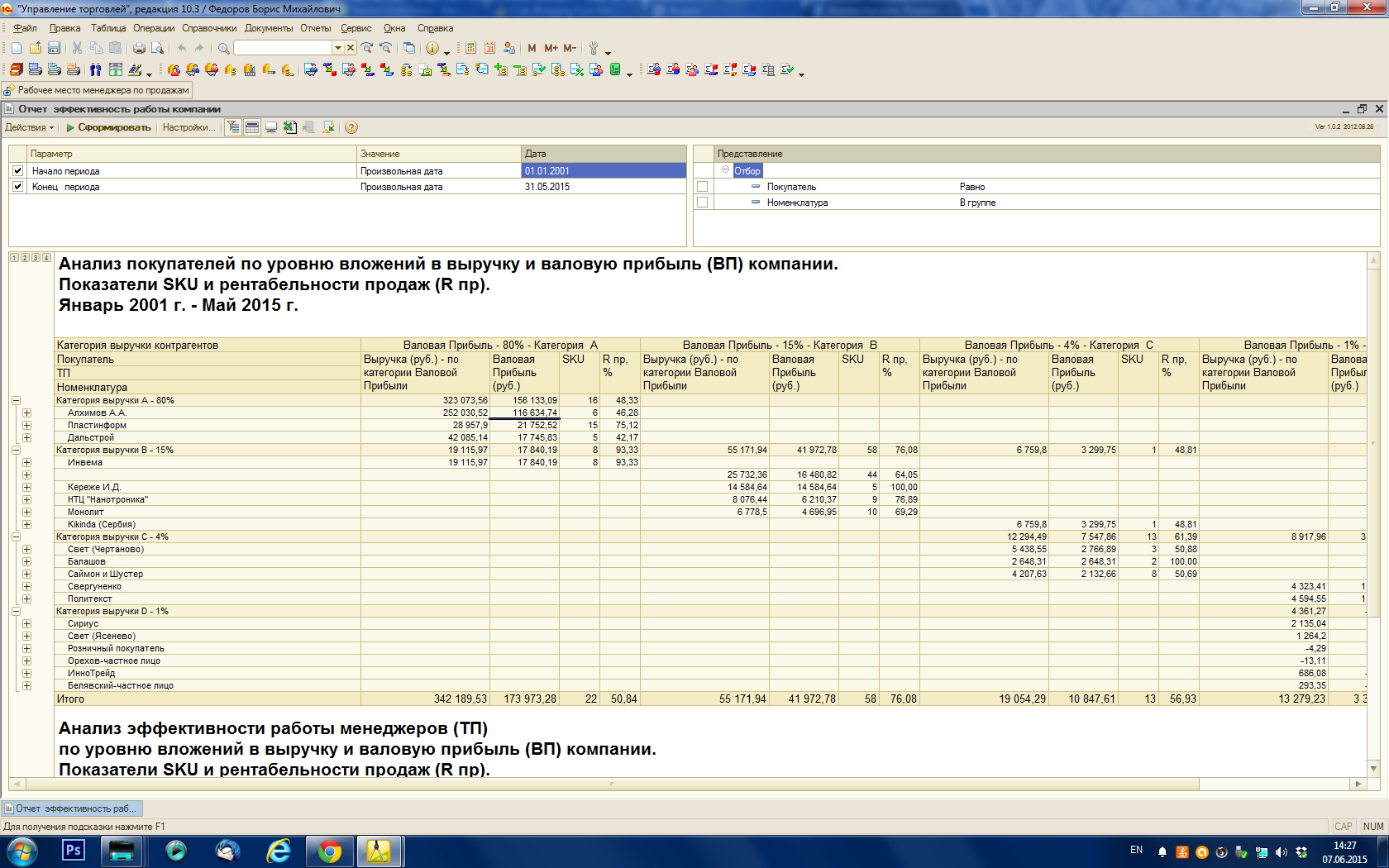Image resolution: width=1389 pixels, height=868 pixels.
Task: Expand the Сириус row
Action: [x=26, y=623]
